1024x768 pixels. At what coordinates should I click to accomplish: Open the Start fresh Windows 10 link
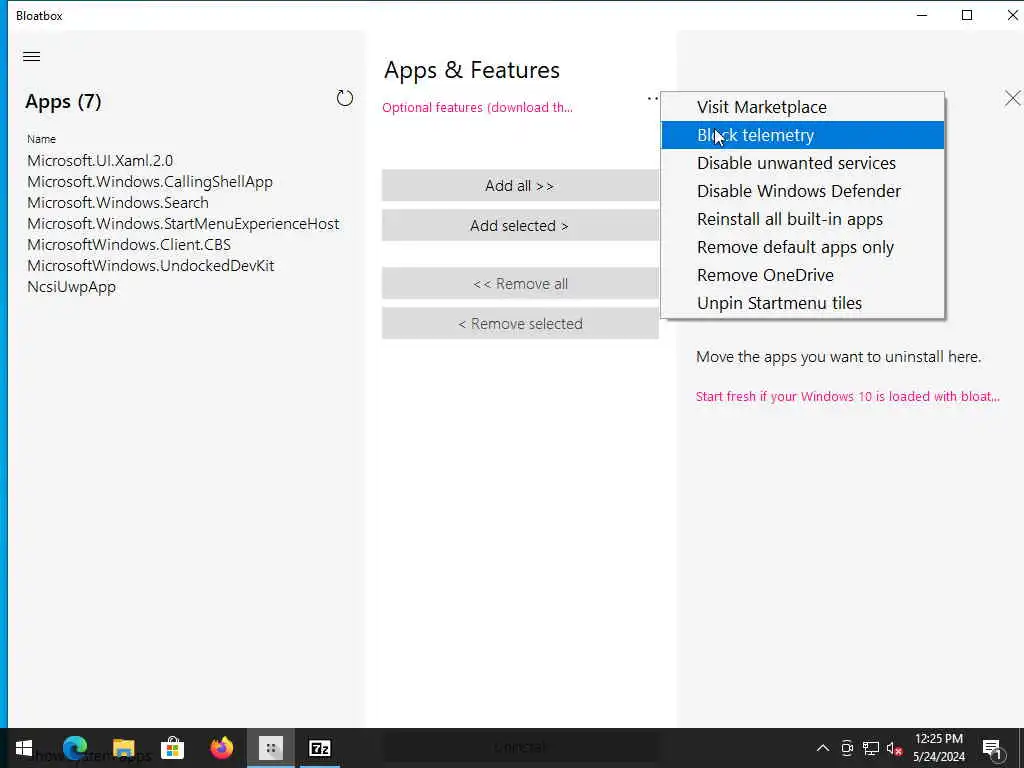pos(848,396)
